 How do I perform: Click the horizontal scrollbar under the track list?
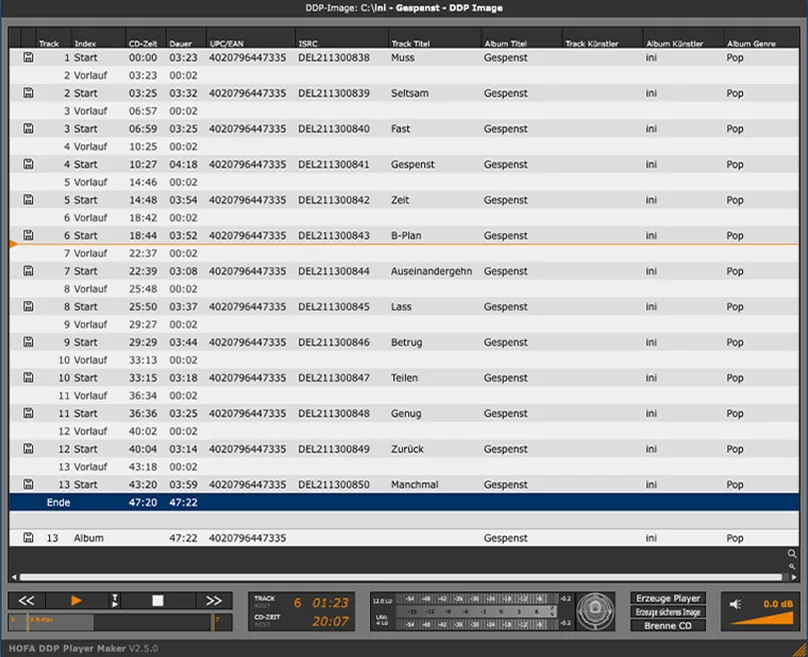click(x=400, y=577)
